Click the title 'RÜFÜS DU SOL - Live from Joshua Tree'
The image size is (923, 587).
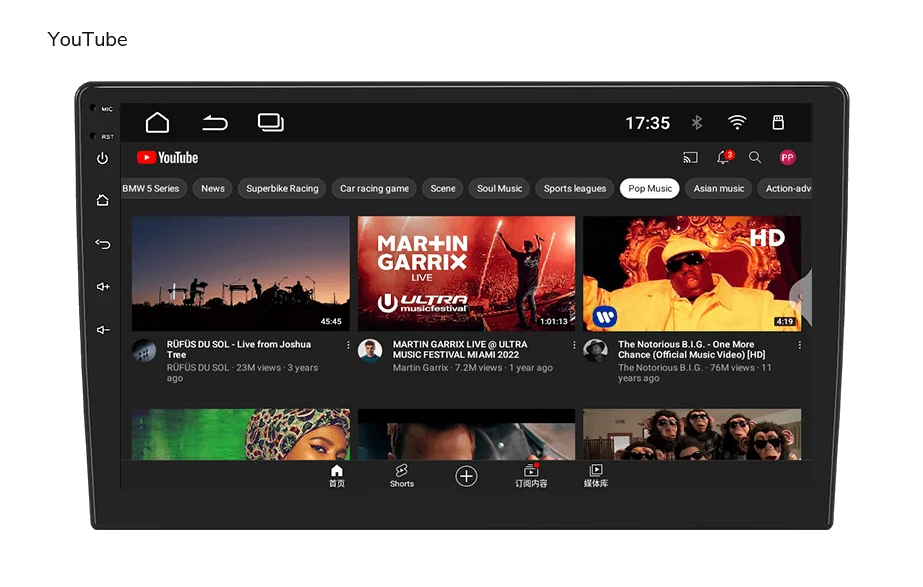(239, 349)
